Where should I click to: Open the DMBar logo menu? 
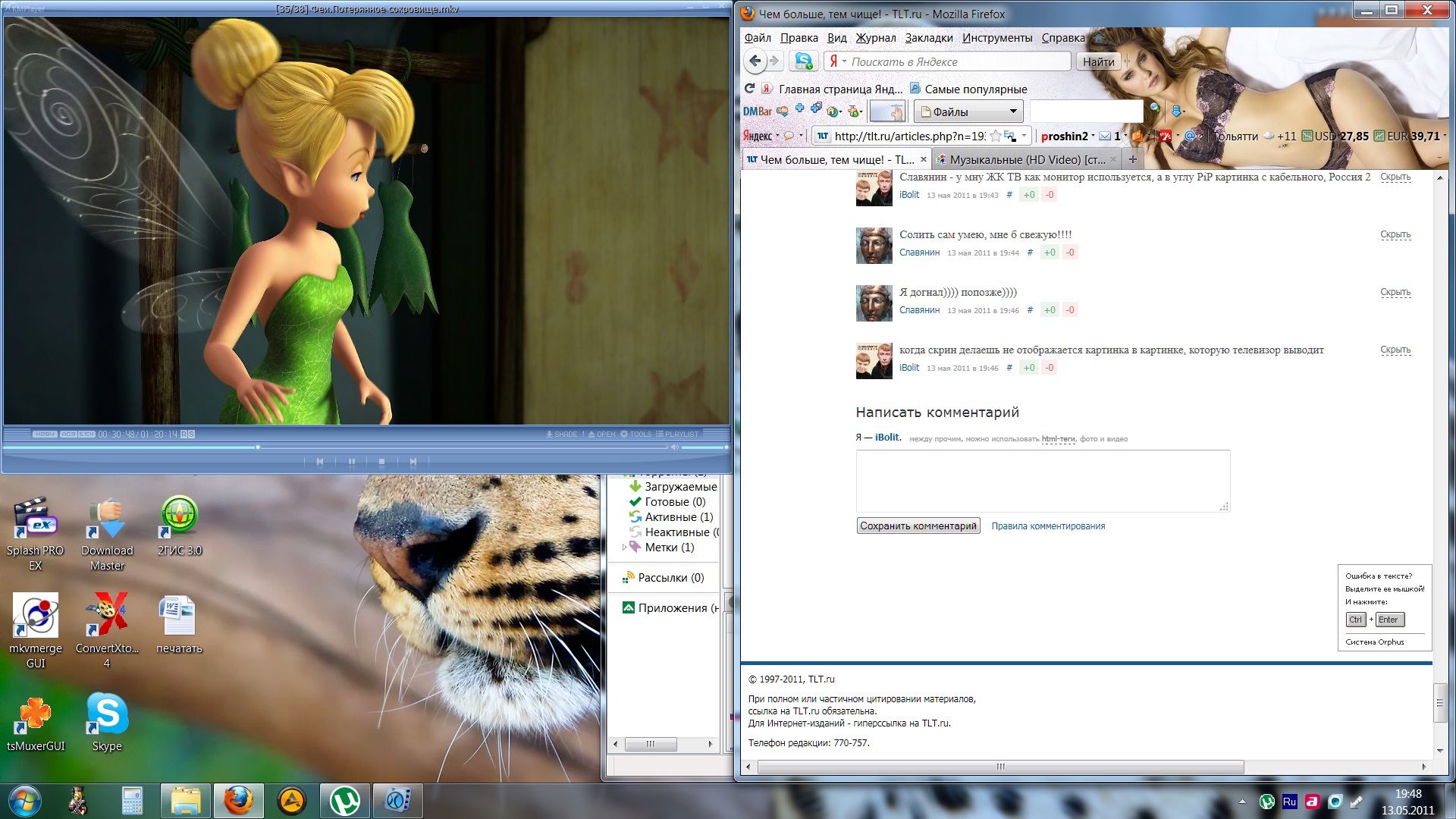click(x=757, y=111)
